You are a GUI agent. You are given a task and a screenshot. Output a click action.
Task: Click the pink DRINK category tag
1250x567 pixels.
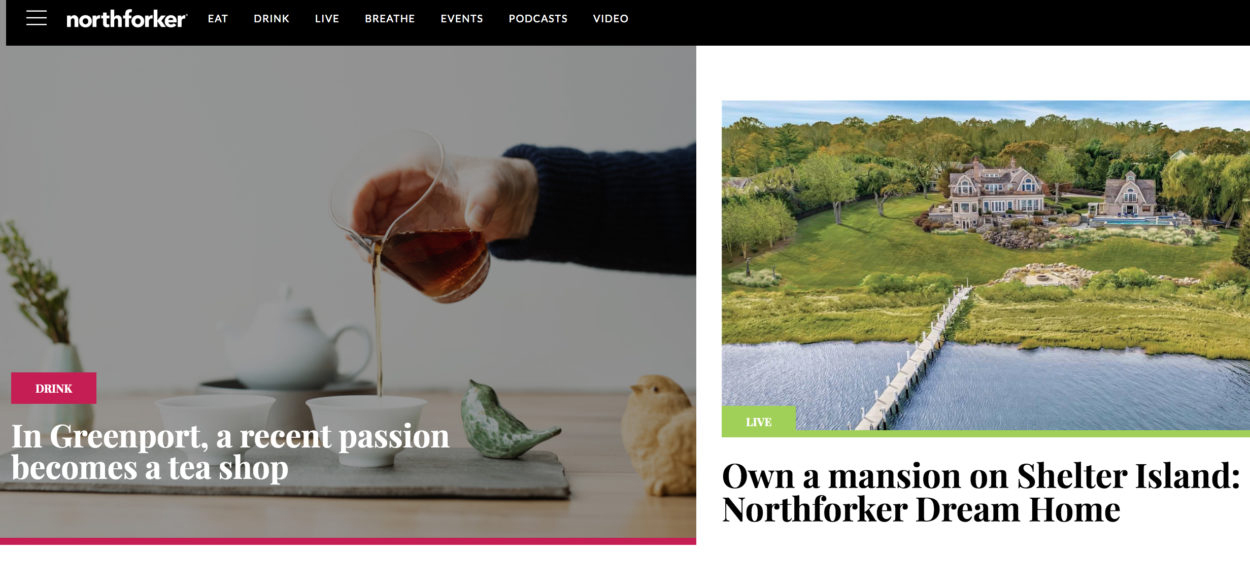54,388
